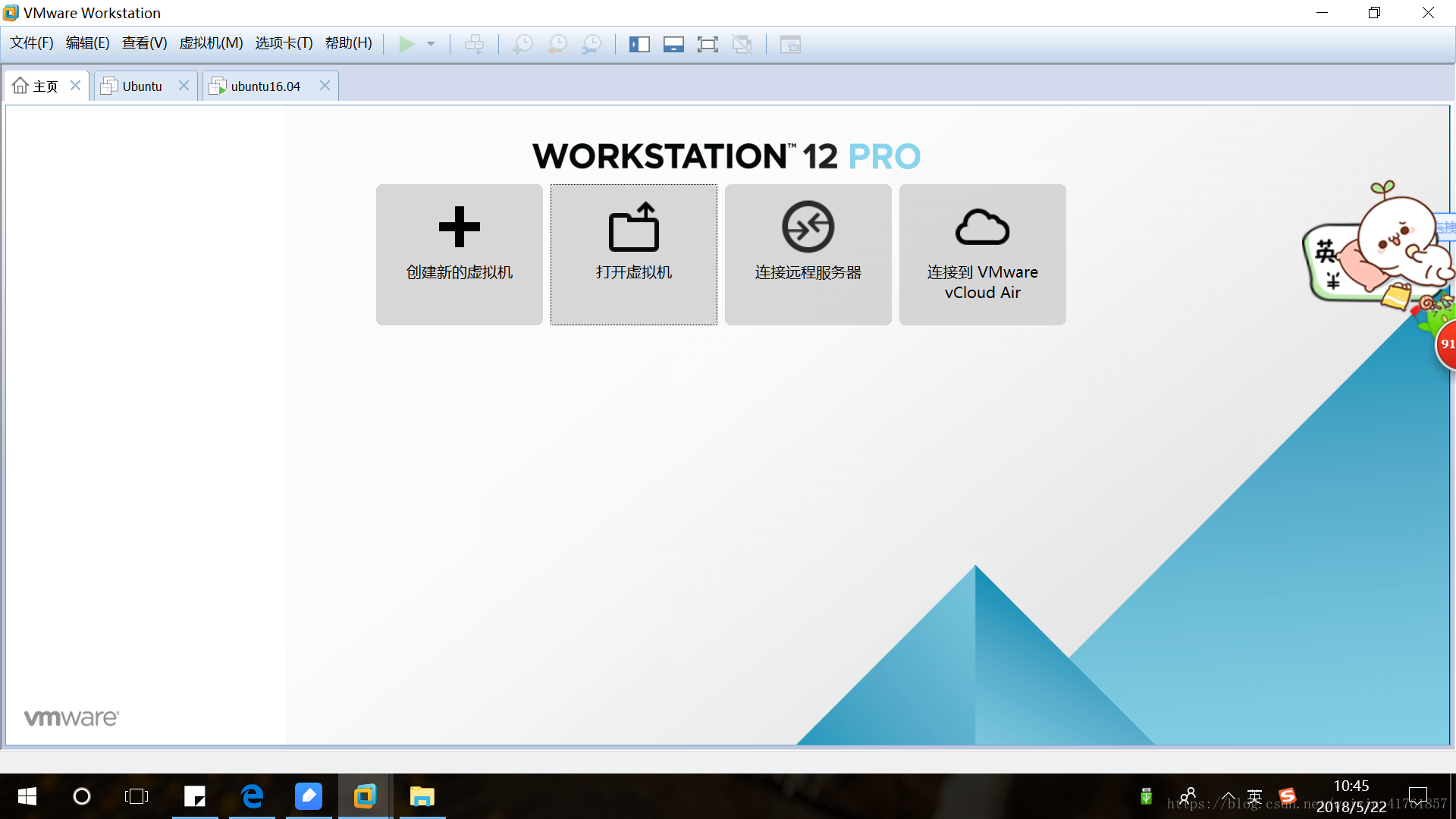Enter full screen mode icon

tap(708, 44)
